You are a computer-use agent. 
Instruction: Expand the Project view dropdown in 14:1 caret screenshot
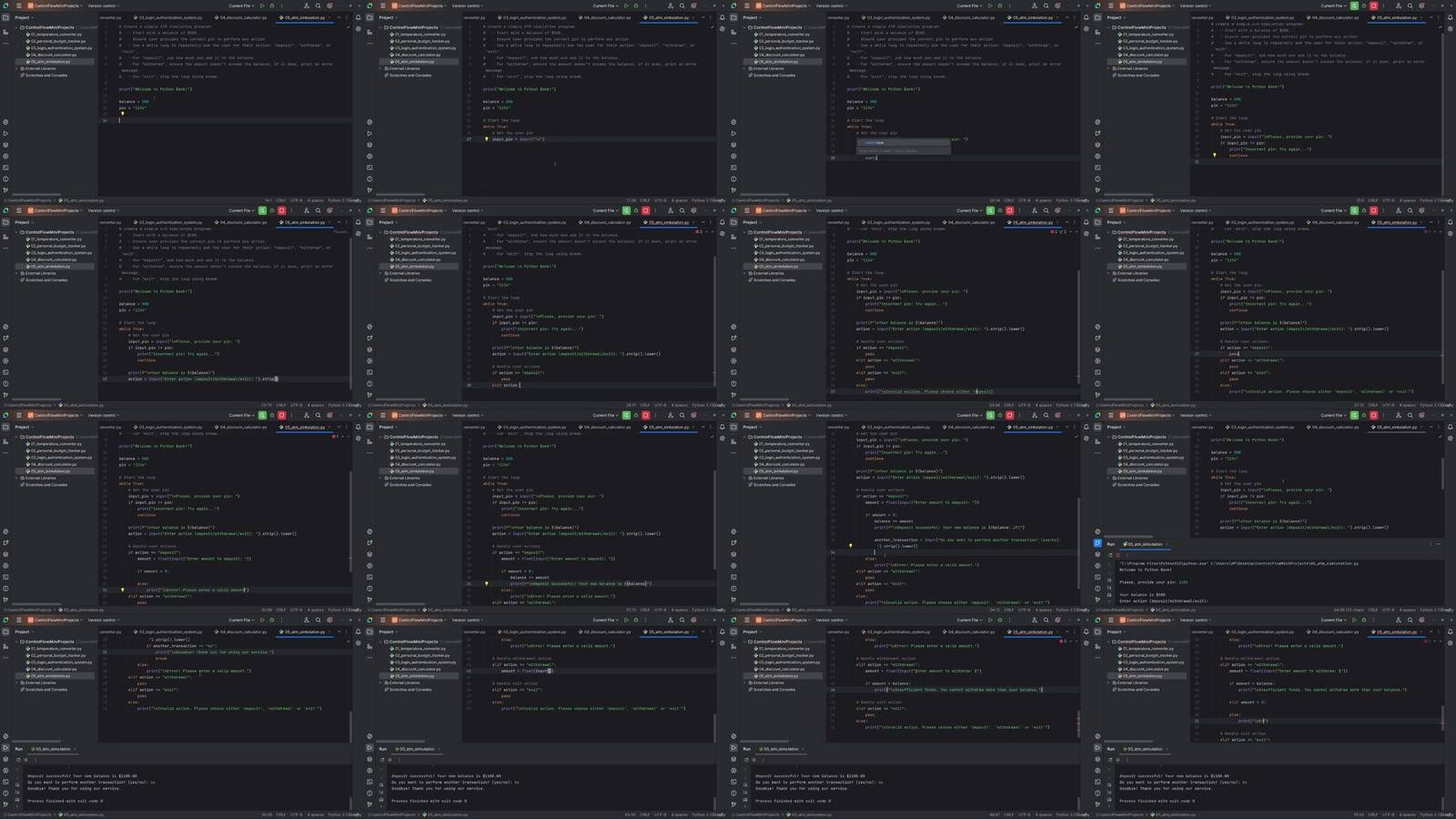coord(24,17)
